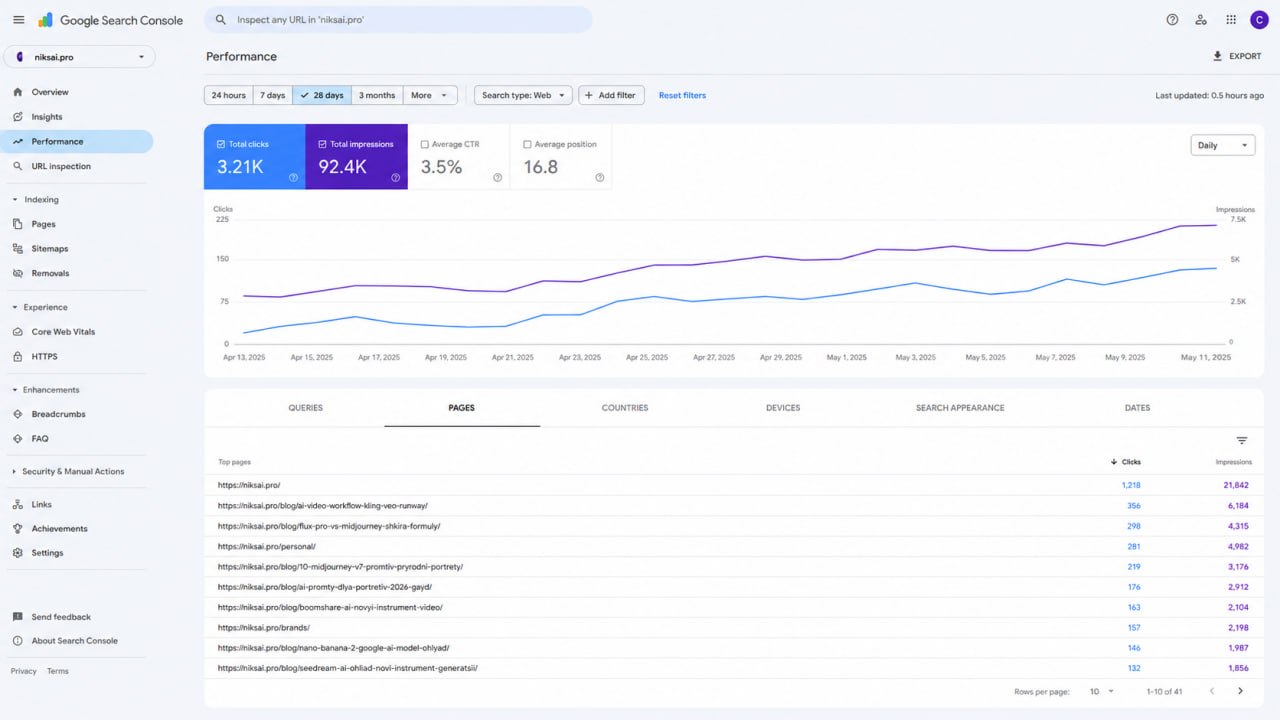Select the https://niksai.pro/brands/ page row
Screen dimensions: 1280x720
pyautogui.click(x=735, y=627)
